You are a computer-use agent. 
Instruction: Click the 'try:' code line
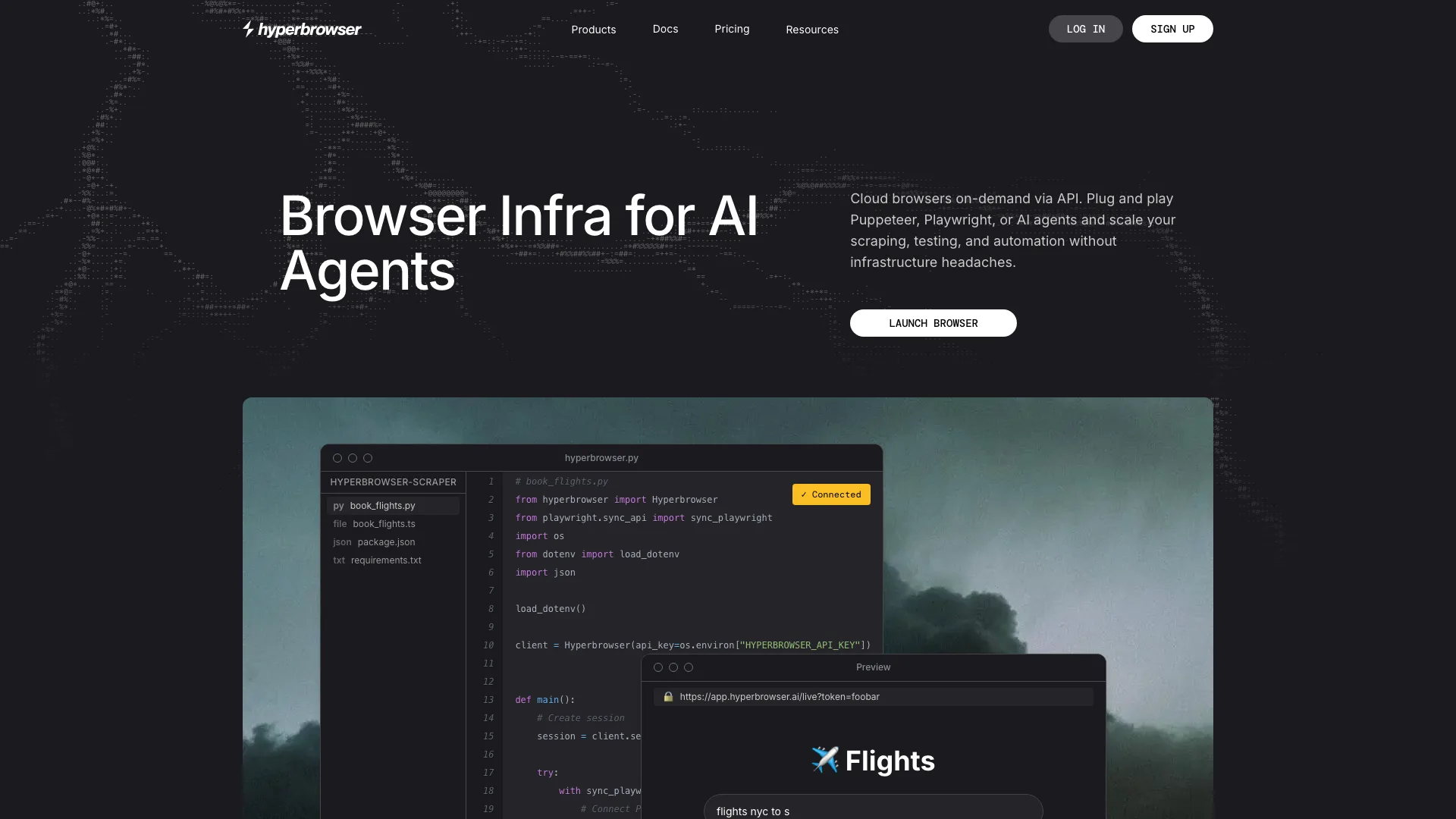(x=548, y=773)
